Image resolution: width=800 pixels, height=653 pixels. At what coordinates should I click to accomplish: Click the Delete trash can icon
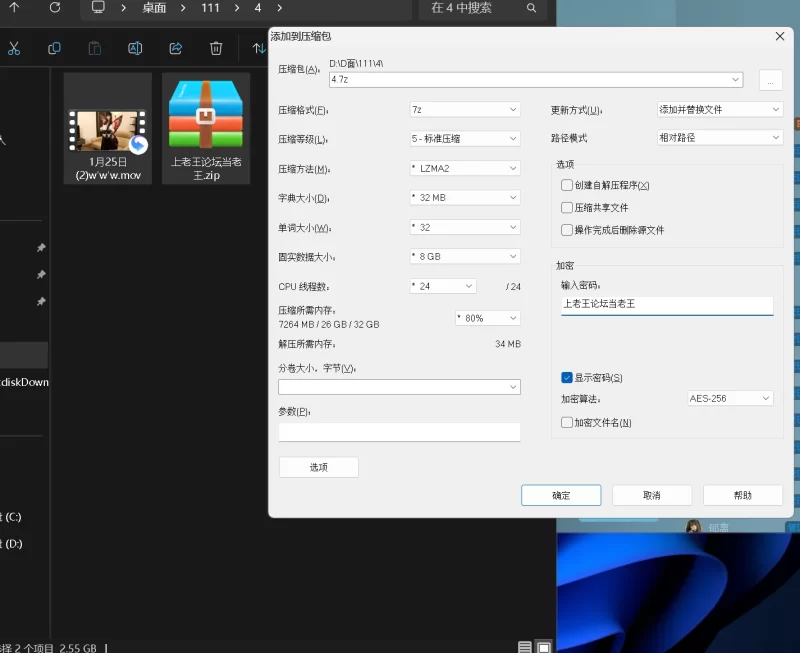(x=216, y=48)
